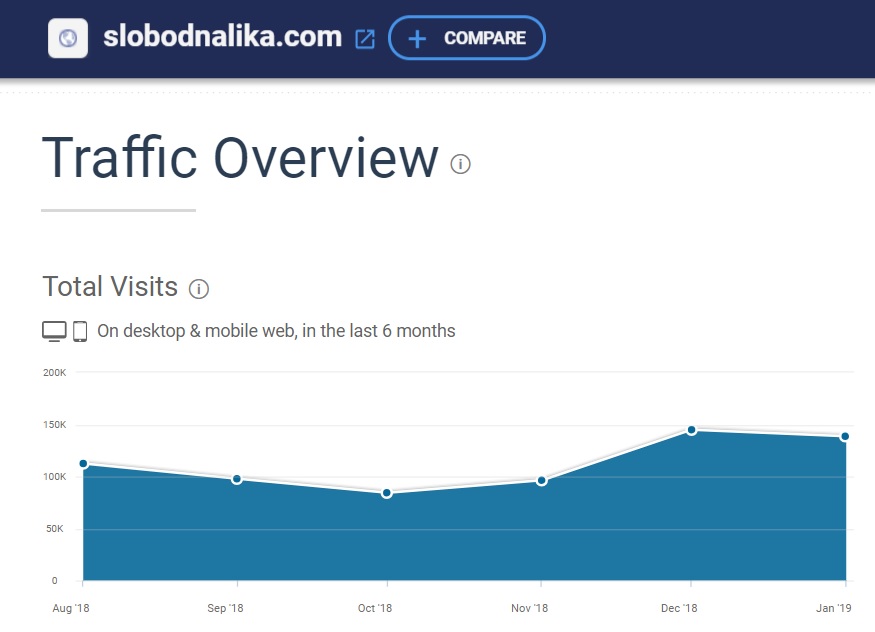Viewport: 875px width, 632px height.
Task: Select the Dec '18 data point
Action: click(691, 430)
